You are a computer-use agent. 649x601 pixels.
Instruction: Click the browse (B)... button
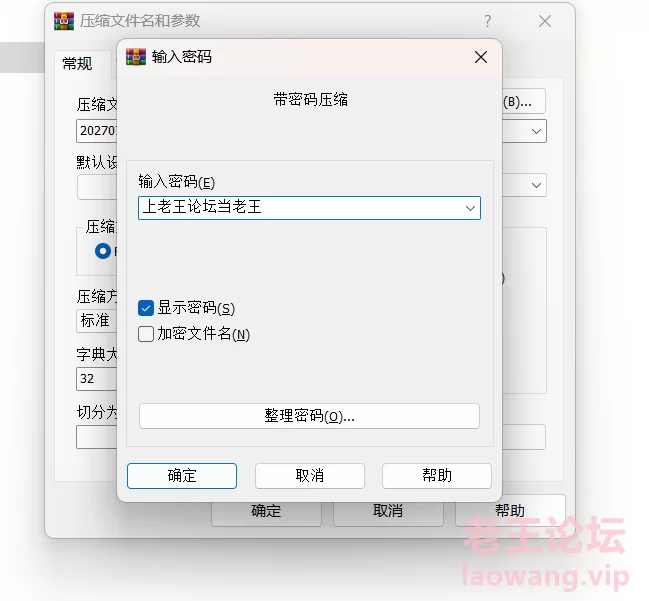tap(524, 101)
